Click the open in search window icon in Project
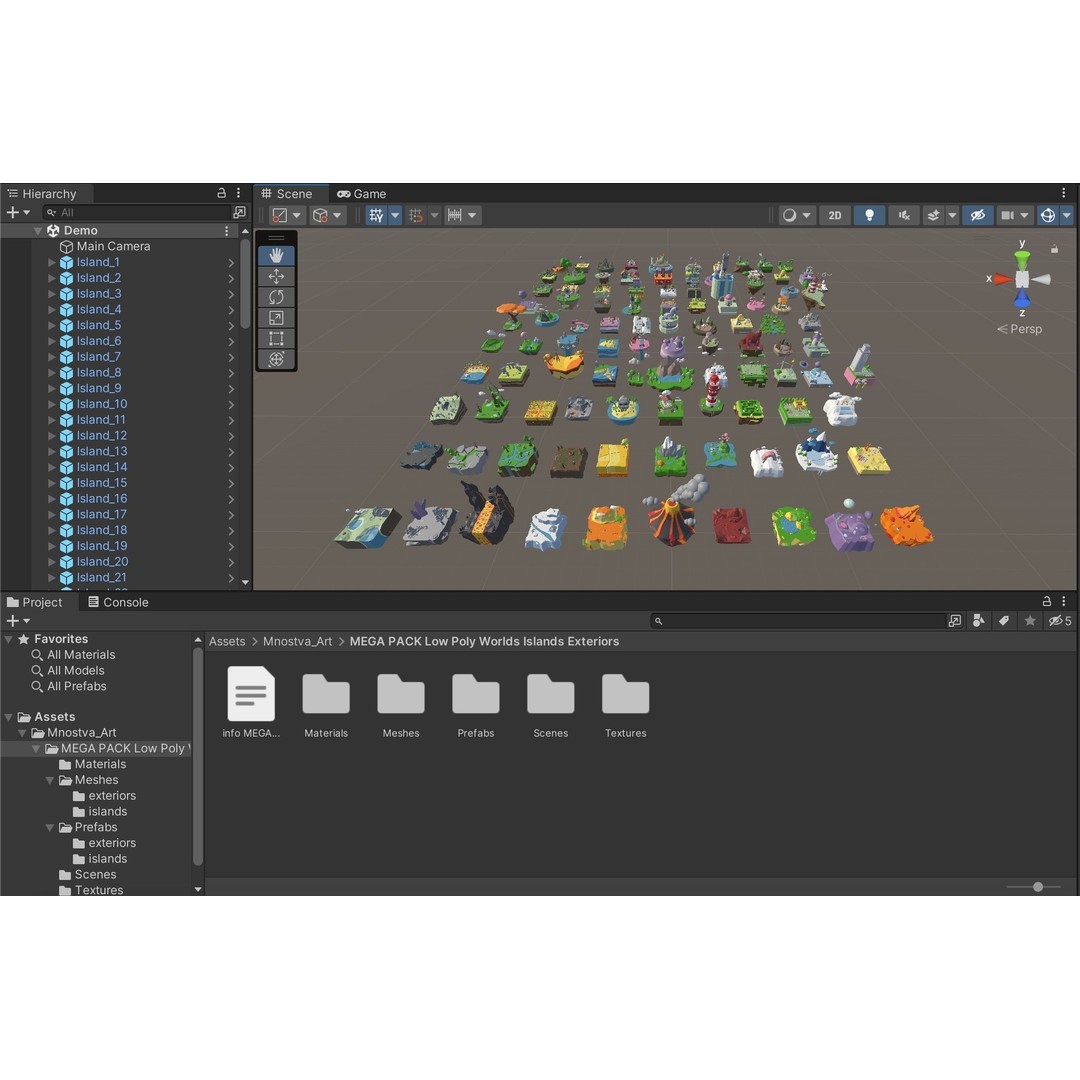 [955, 621]
